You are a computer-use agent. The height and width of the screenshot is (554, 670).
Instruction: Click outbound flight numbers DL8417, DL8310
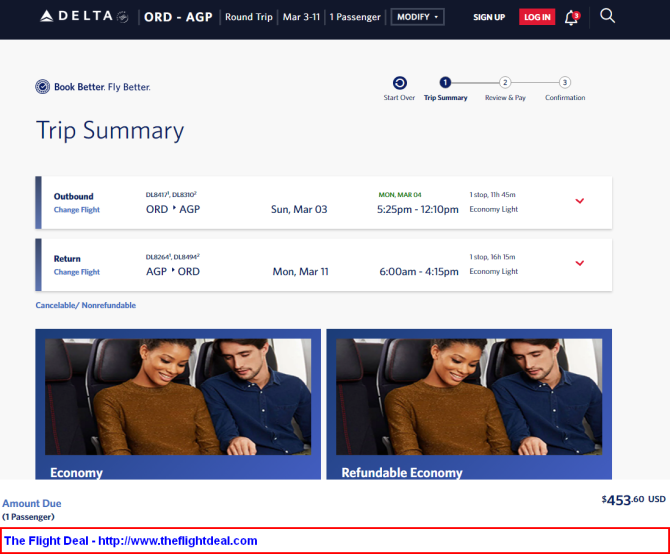[x=171, y=195]
